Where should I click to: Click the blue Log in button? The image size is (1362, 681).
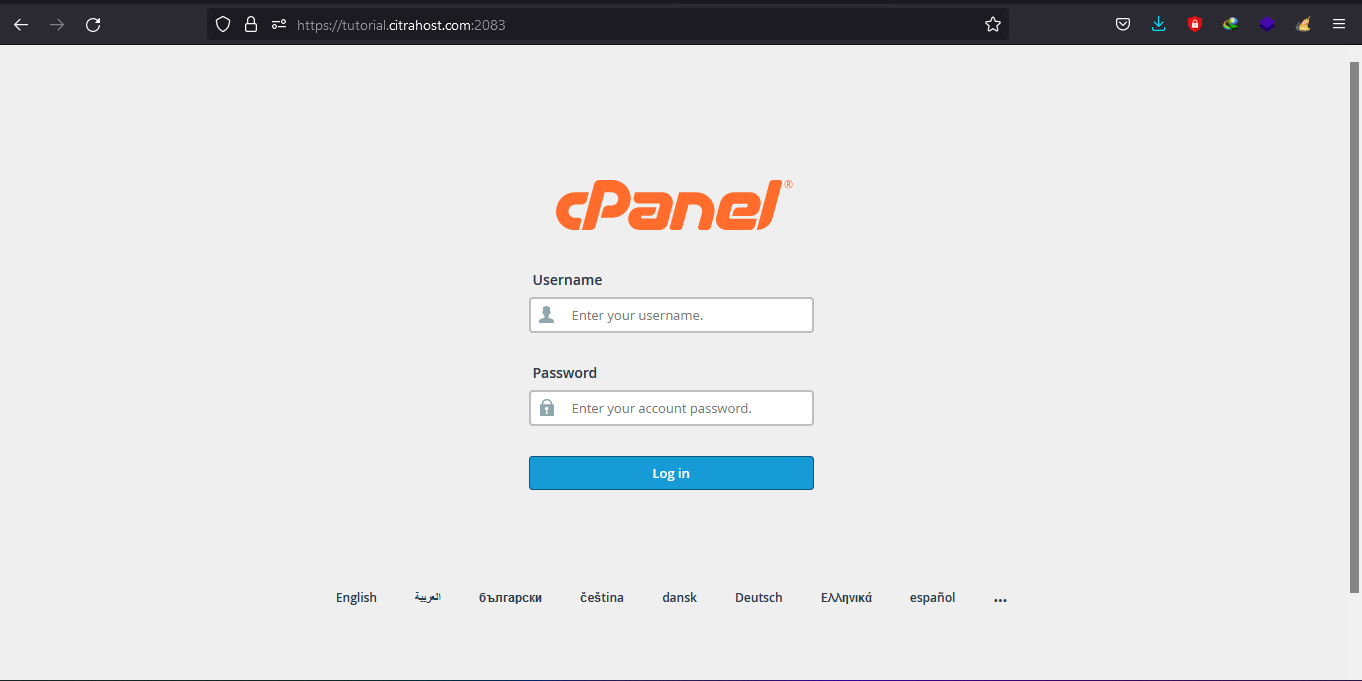point(671,473)
